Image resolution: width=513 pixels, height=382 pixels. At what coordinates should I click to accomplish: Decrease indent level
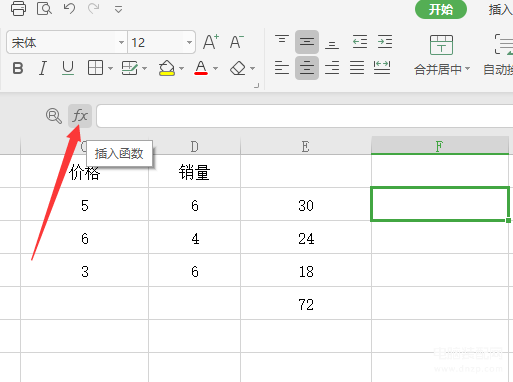coord(360,42)
